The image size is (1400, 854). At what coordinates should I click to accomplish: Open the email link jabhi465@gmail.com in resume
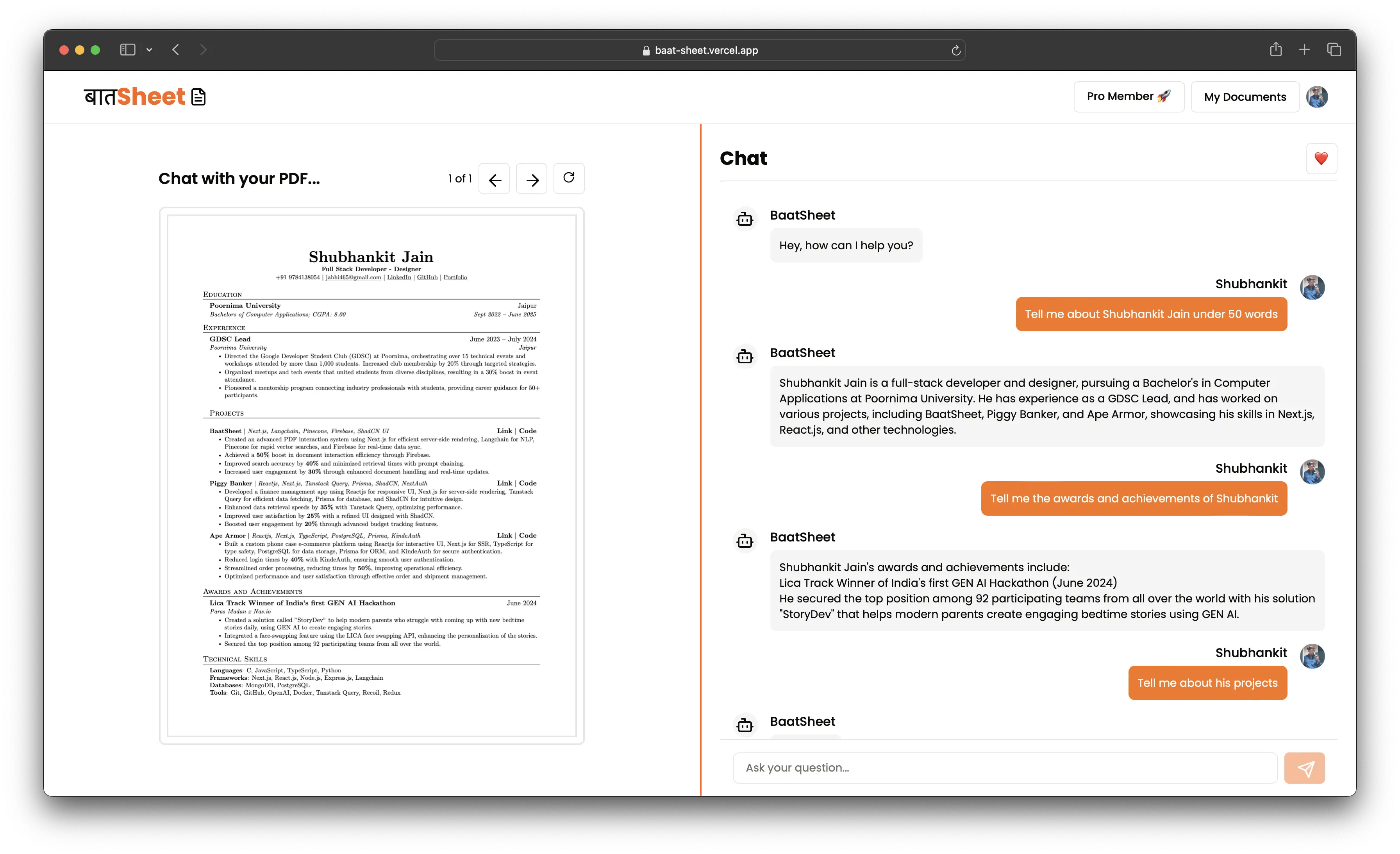click(353, 277)
